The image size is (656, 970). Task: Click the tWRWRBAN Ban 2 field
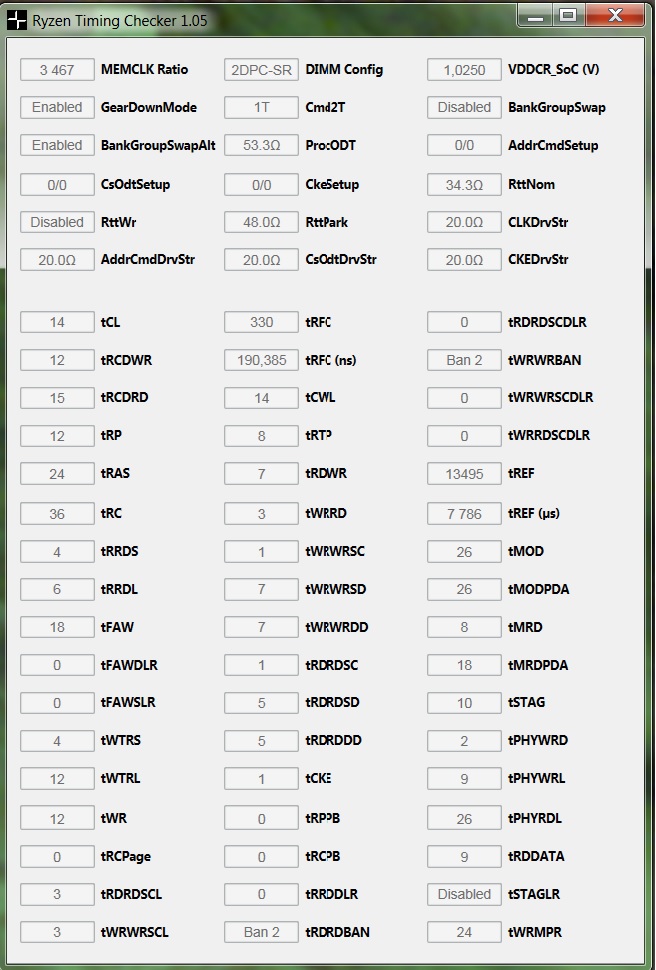tap(464, 360)
